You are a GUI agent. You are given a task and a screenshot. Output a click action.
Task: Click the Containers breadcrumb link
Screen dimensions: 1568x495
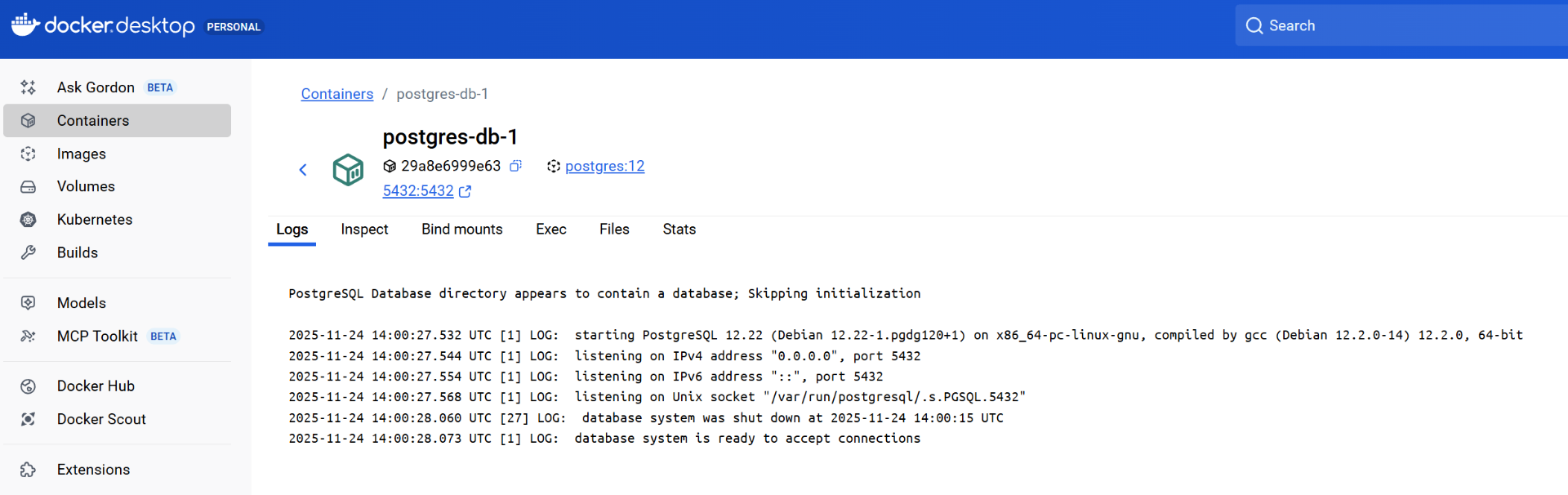336,94
